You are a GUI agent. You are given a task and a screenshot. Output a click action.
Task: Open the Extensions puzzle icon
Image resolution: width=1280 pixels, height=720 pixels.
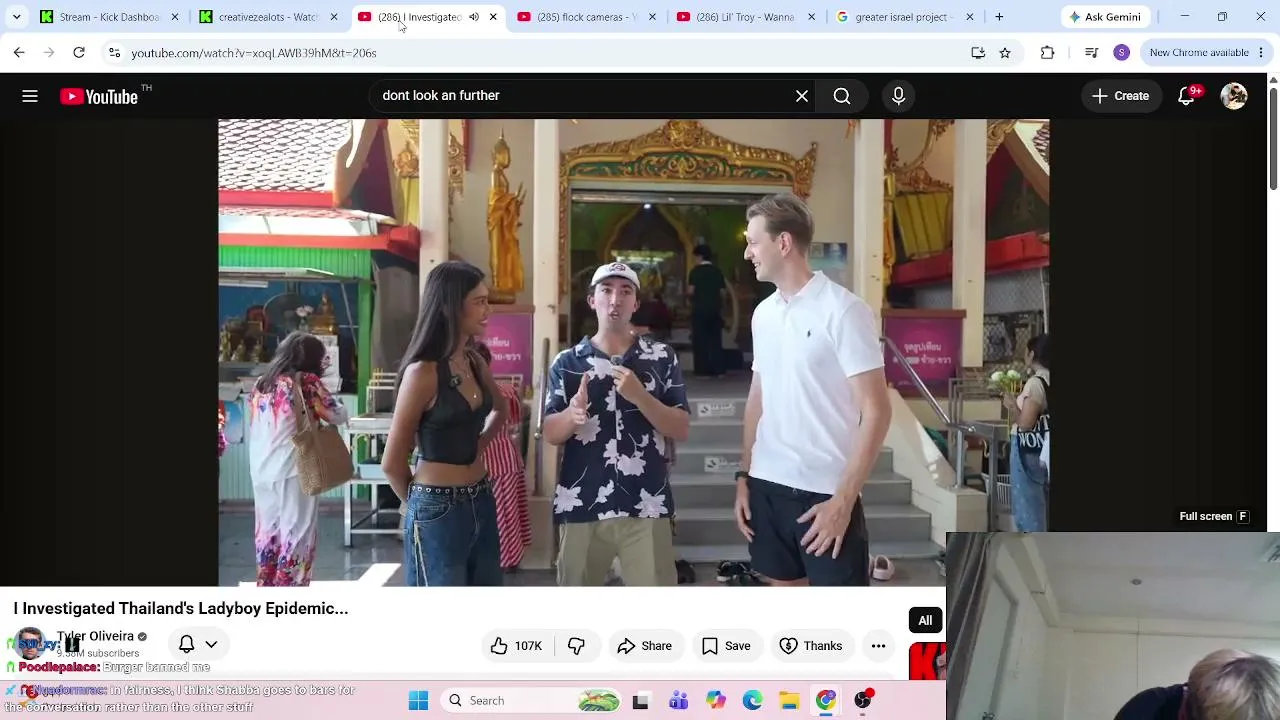[1047, 53]
